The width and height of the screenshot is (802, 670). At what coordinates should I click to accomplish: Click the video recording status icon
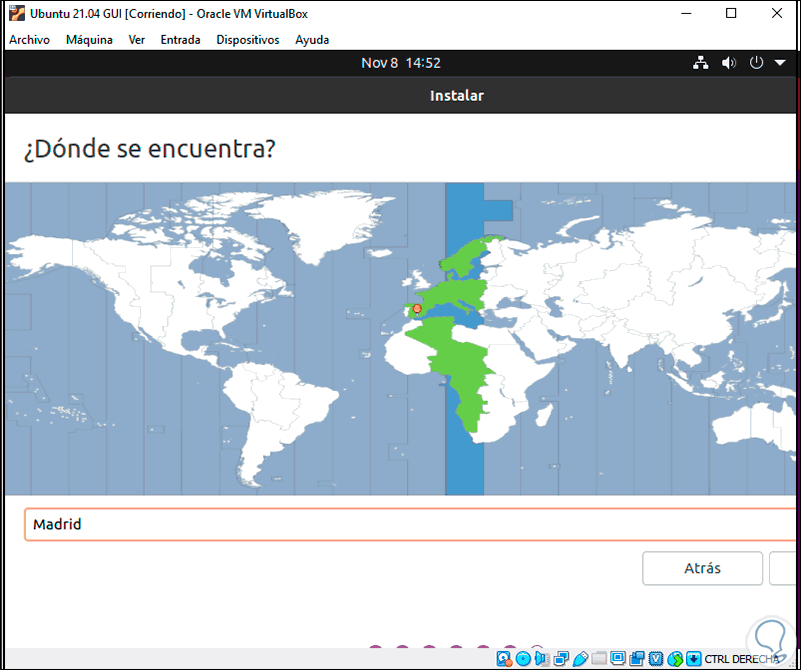click(x=637, y=659)
